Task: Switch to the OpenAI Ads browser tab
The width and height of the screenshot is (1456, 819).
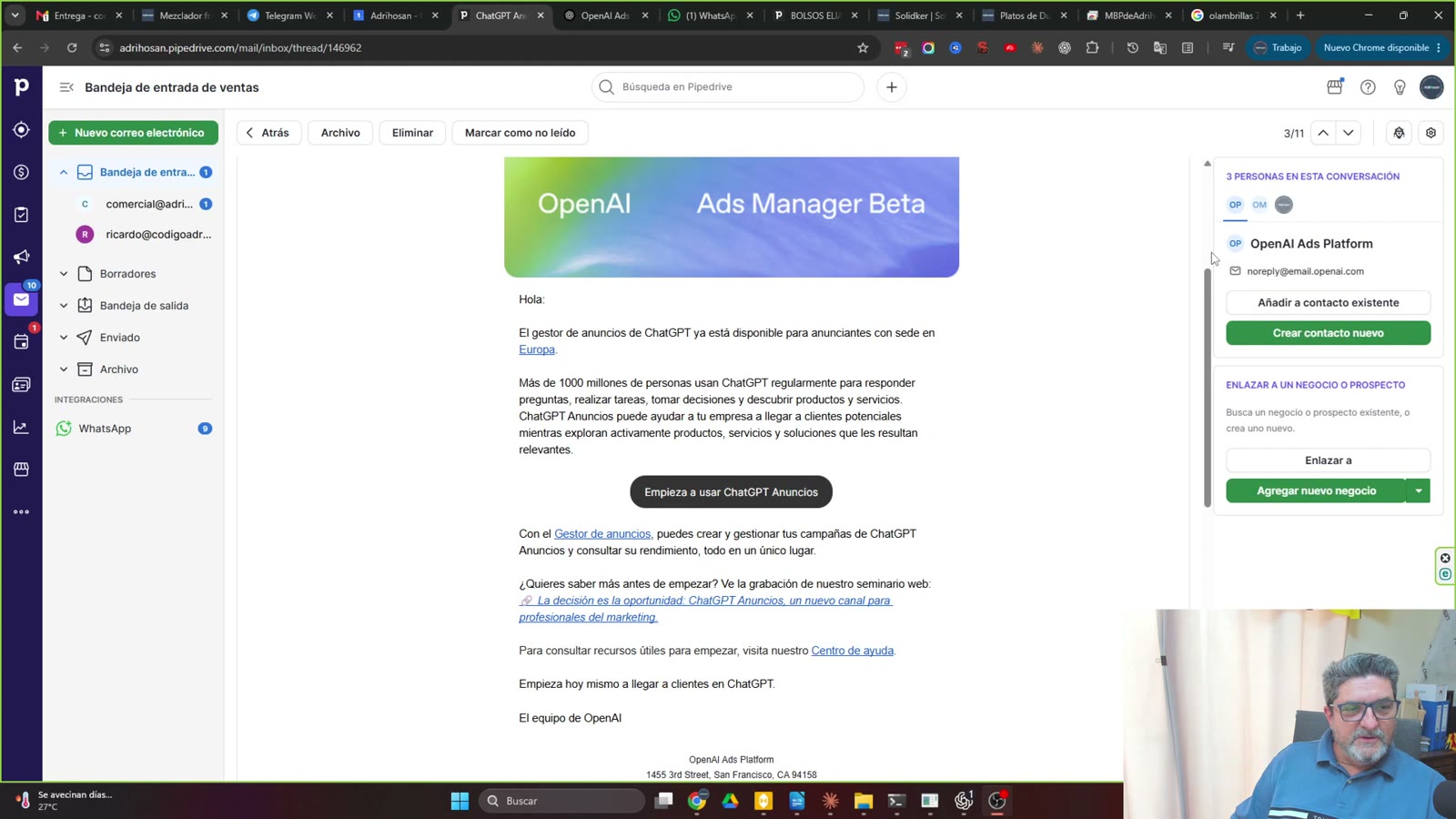Action: (606, 15)
